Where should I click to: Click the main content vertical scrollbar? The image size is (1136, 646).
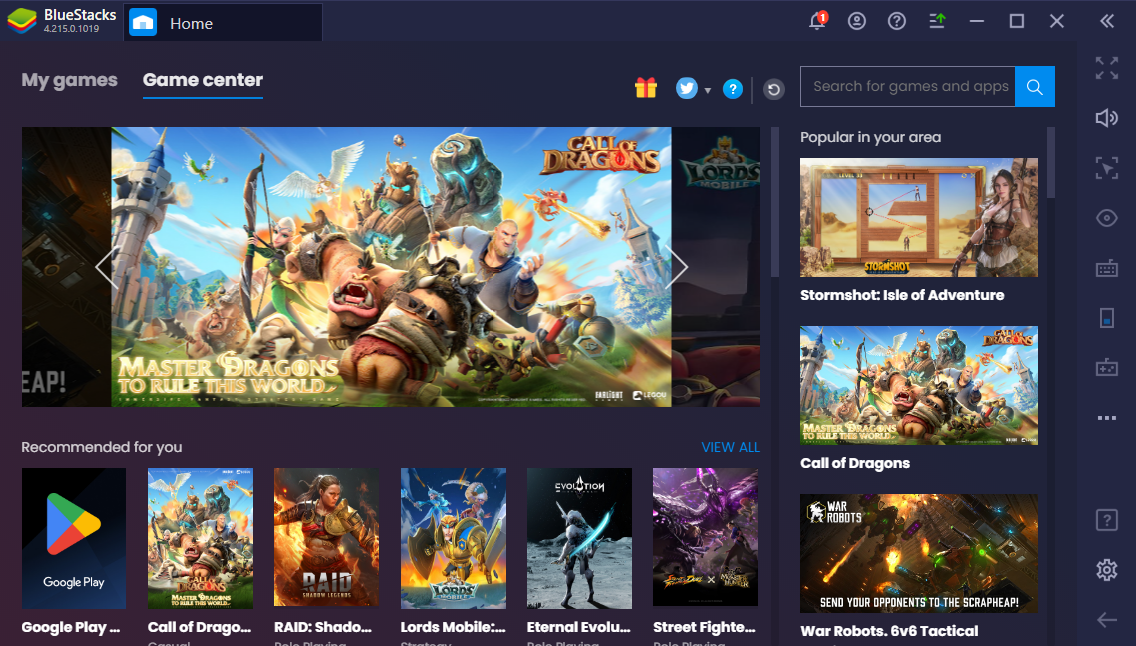click(774, 203)
